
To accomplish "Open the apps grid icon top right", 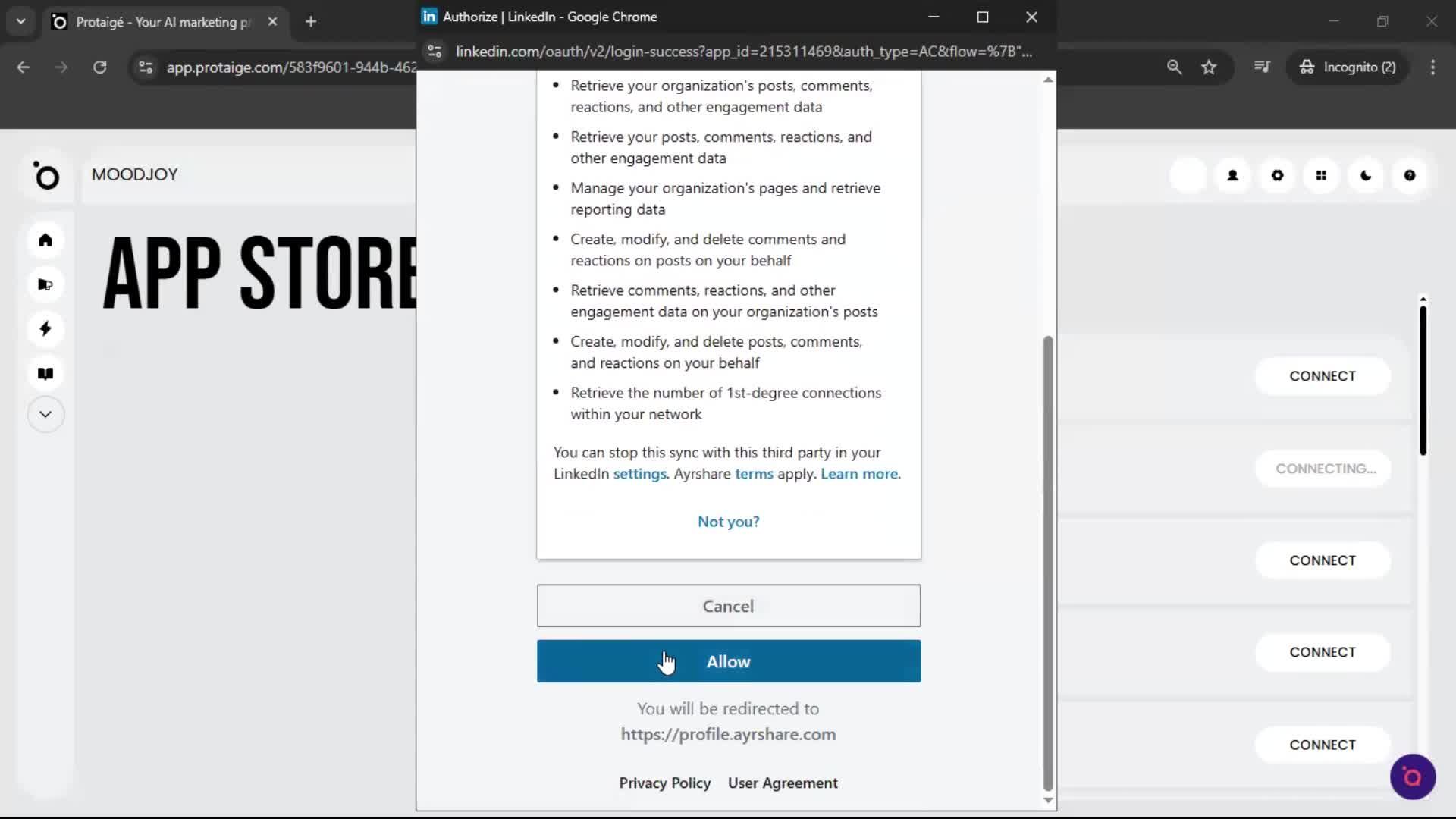I will [1322, 175].
